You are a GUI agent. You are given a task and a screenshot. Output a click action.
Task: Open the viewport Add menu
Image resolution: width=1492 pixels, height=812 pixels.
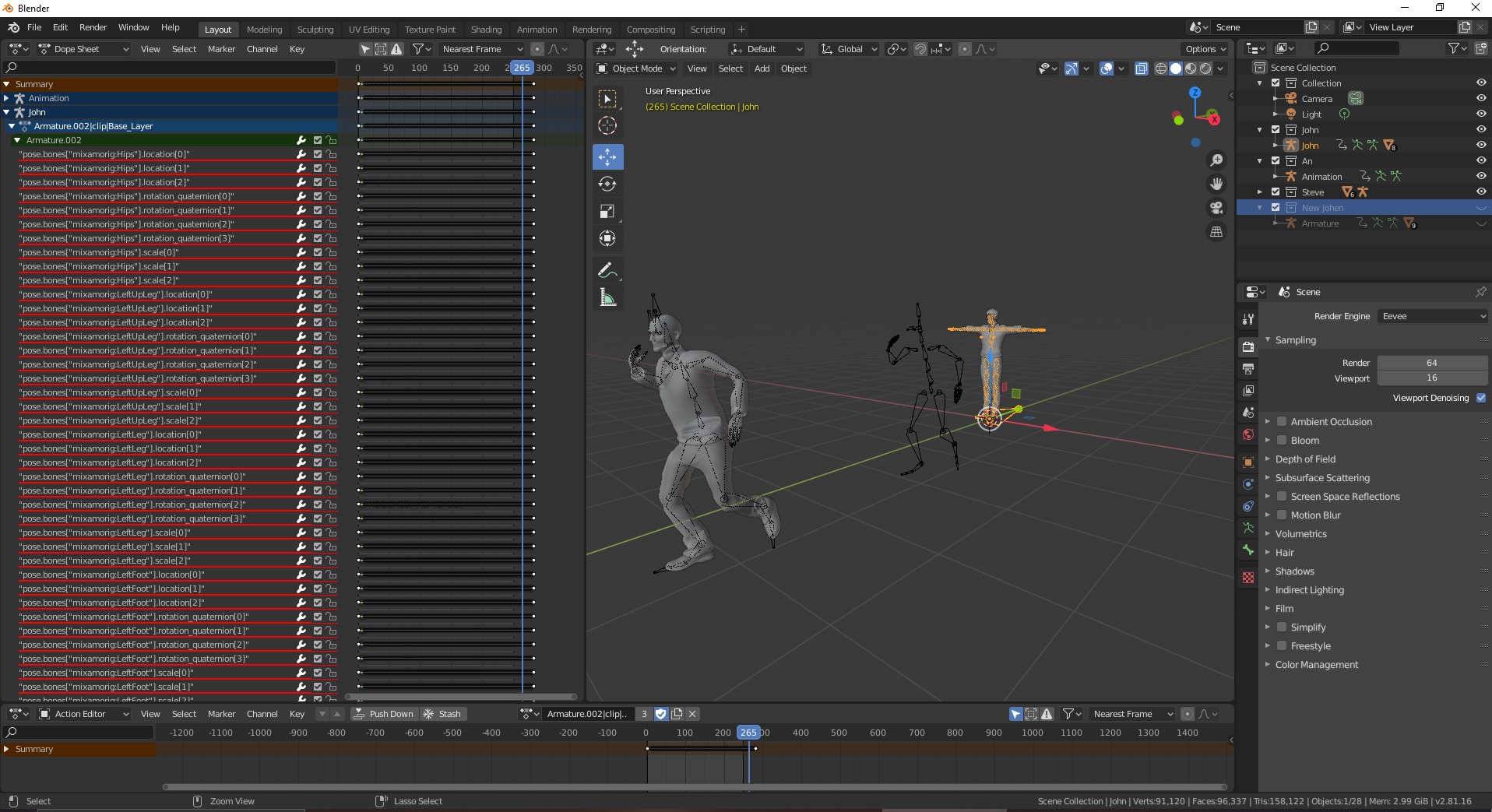click(762, 69)
